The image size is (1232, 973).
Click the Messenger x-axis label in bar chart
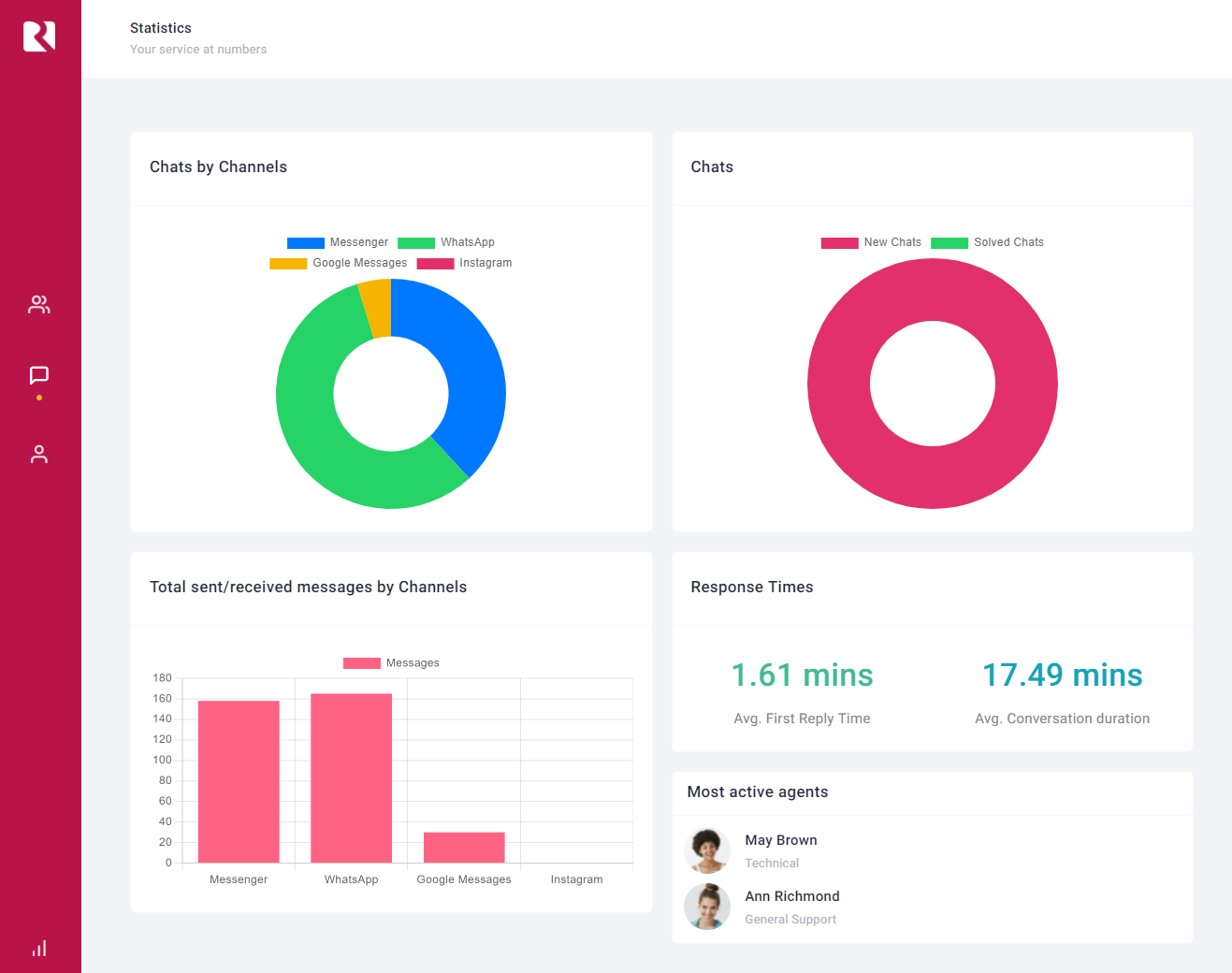(x=239, y=879)
